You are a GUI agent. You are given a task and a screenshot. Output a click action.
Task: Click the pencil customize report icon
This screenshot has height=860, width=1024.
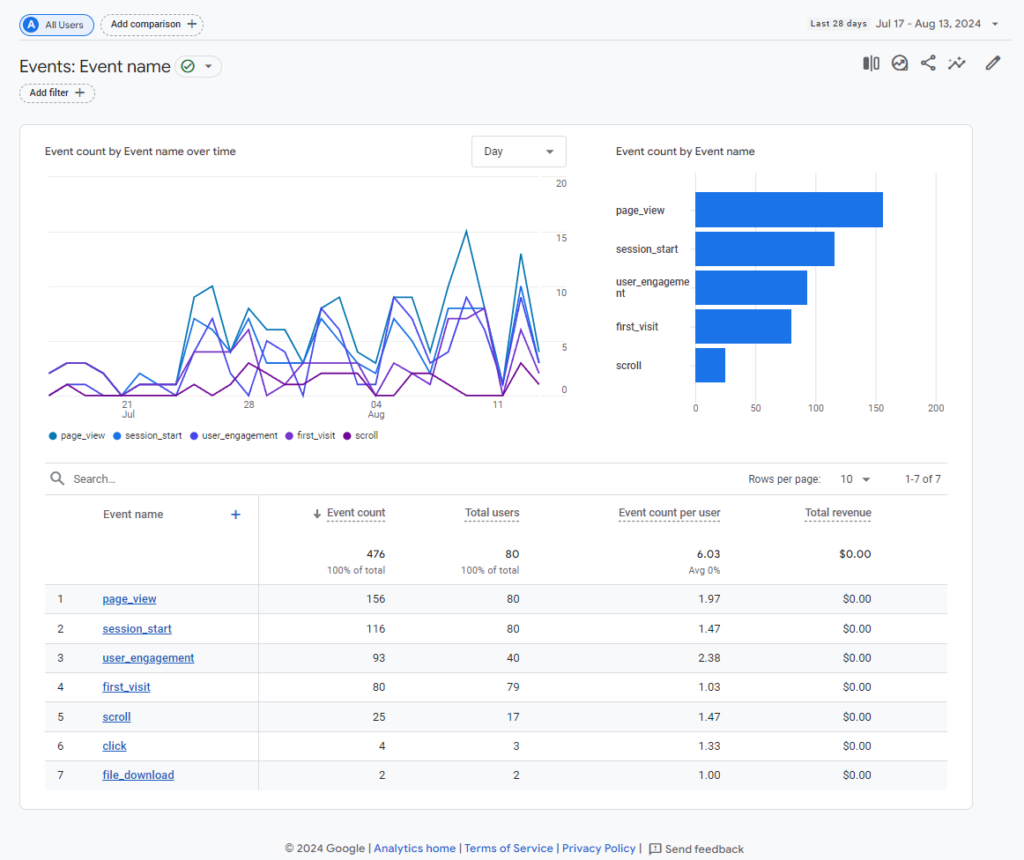tap(992, 64)
